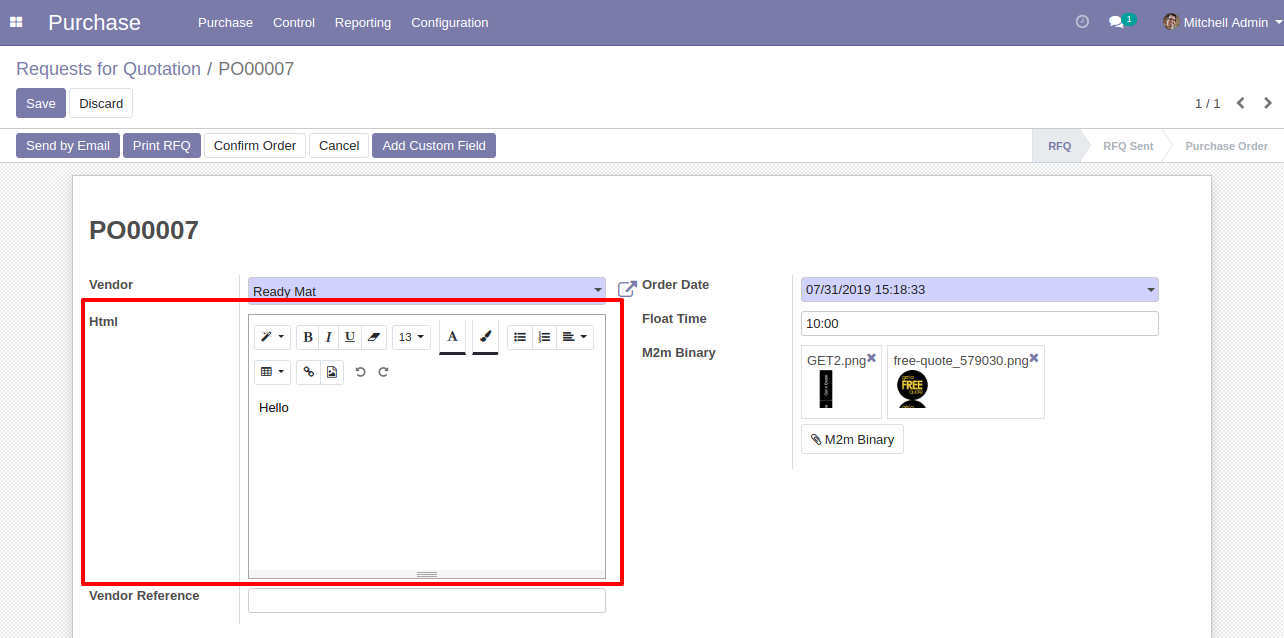The height and width of the screenshot is (638, 1284).
Task: Click the Confirm Order button
Action: pyautogui.click(x=255, y=146)
